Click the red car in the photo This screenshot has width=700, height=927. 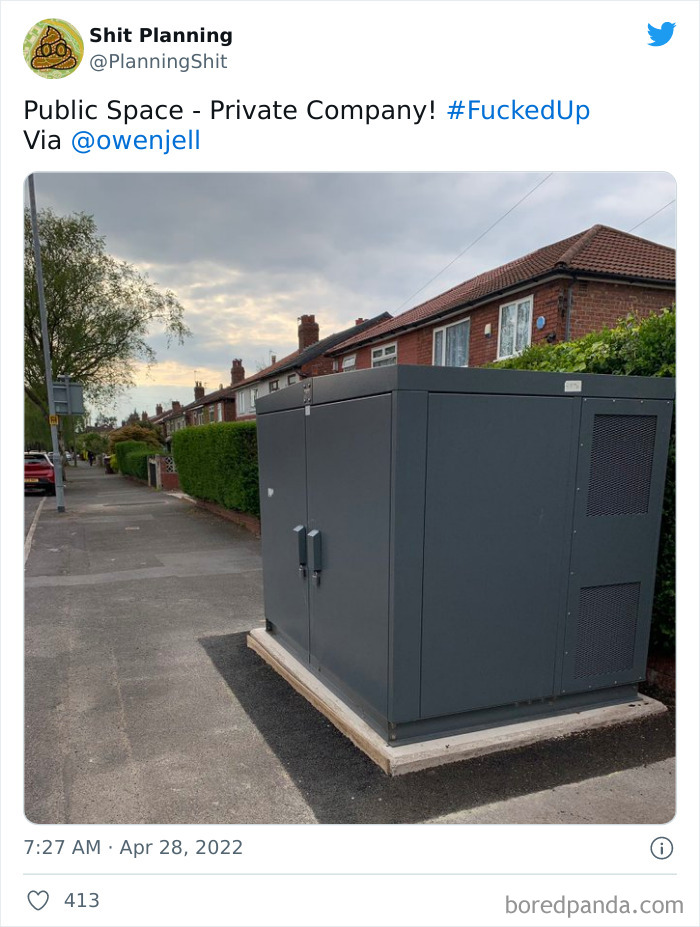pos(39,472)
